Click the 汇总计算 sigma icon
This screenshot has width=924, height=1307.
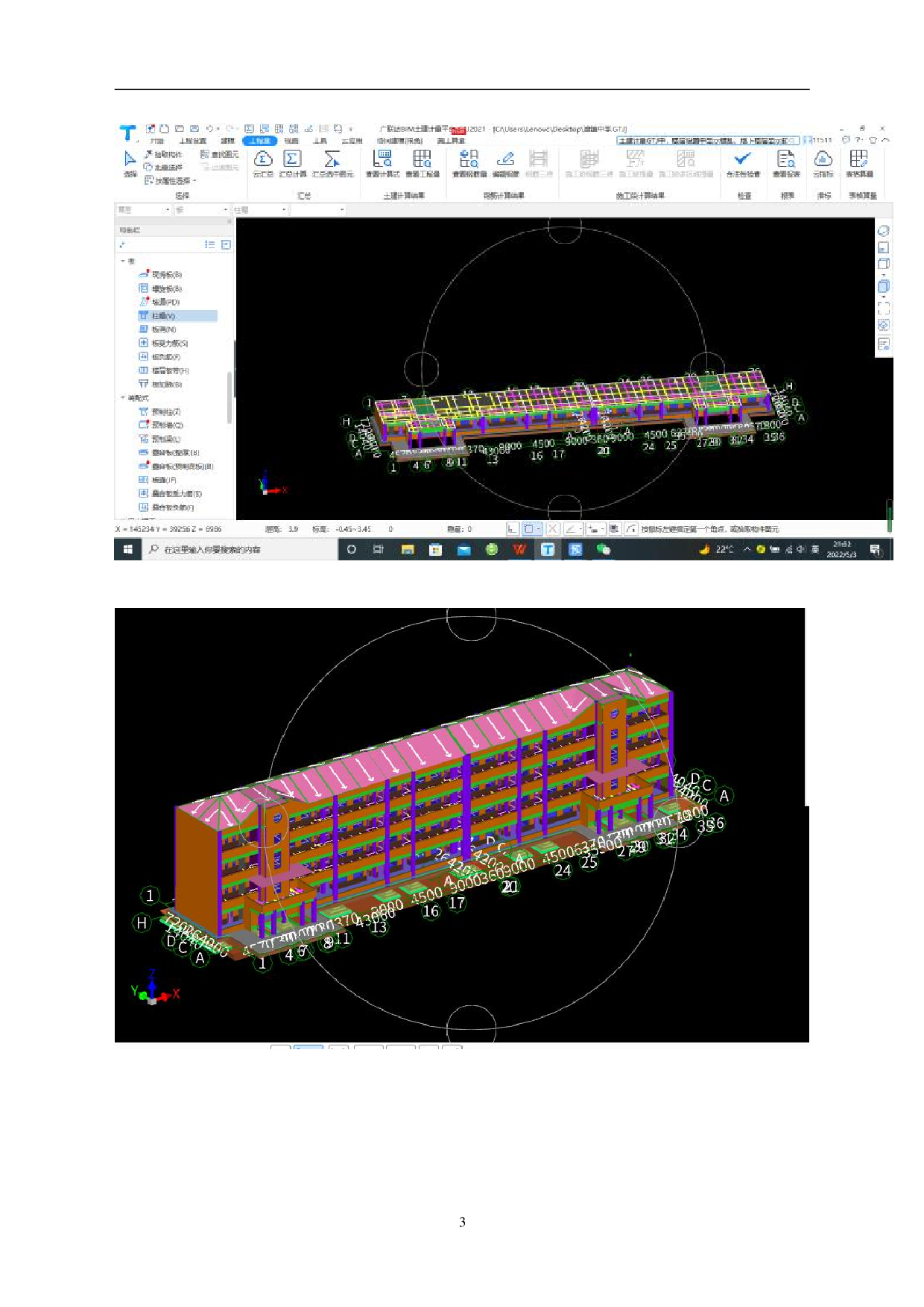click(292, 159)
